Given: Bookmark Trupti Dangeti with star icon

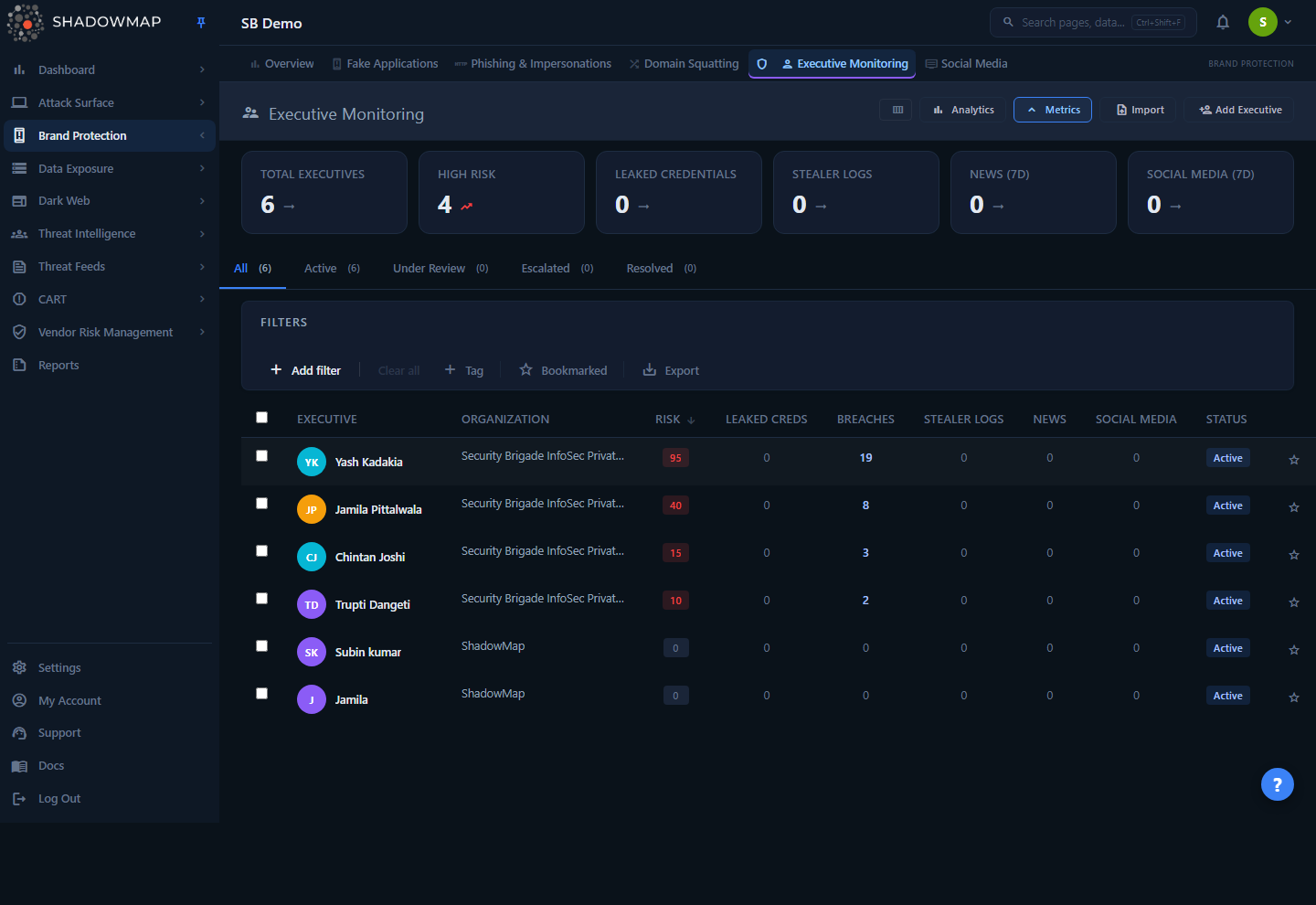Looking at the screenshot, I should click(x=1294, y=602).
